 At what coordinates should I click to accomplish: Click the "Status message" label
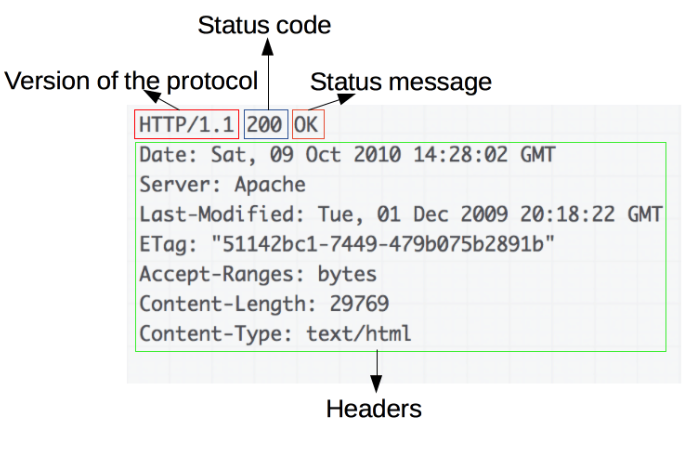(400, 81)
